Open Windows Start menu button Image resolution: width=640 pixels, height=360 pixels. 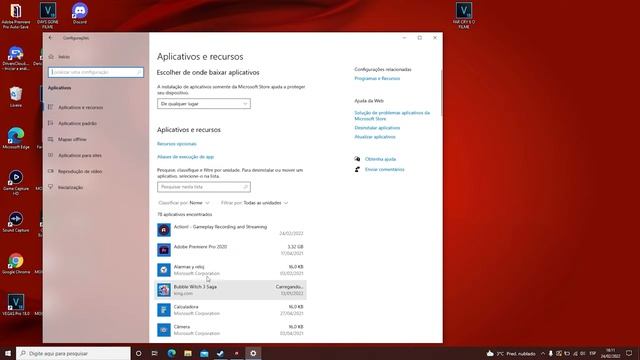[x=8, y=353]
